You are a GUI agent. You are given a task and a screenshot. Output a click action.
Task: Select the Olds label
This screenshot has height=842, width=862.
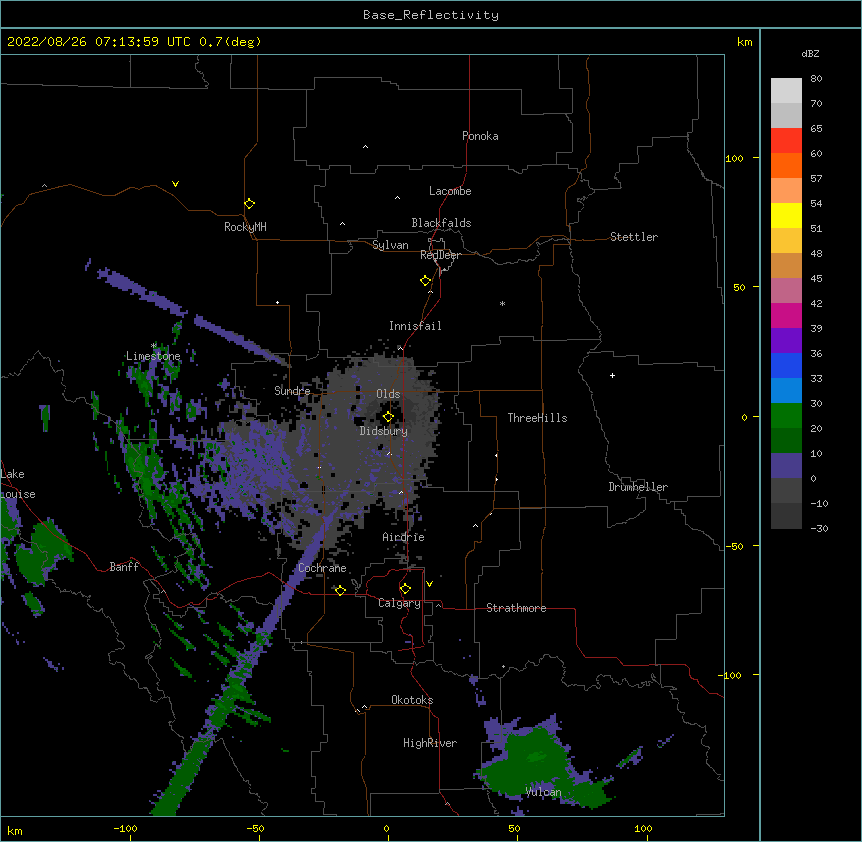click(x=388, y=394)
